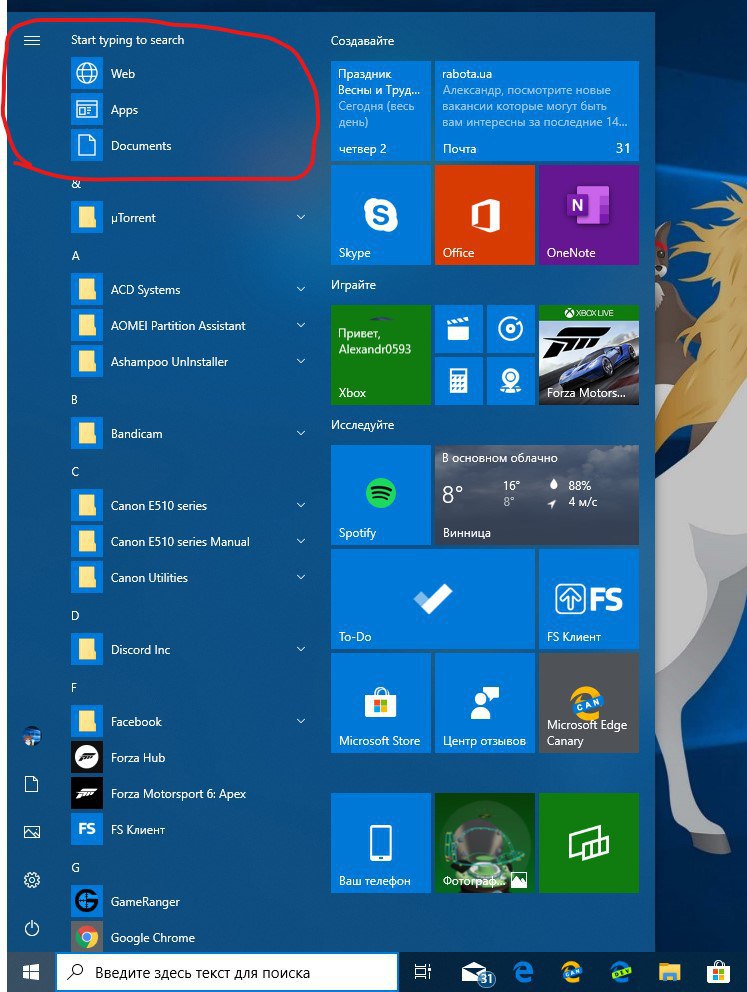Expand the Ashampoo UnInstaller folder
The image size is (747, 992).
click(190, 362)
